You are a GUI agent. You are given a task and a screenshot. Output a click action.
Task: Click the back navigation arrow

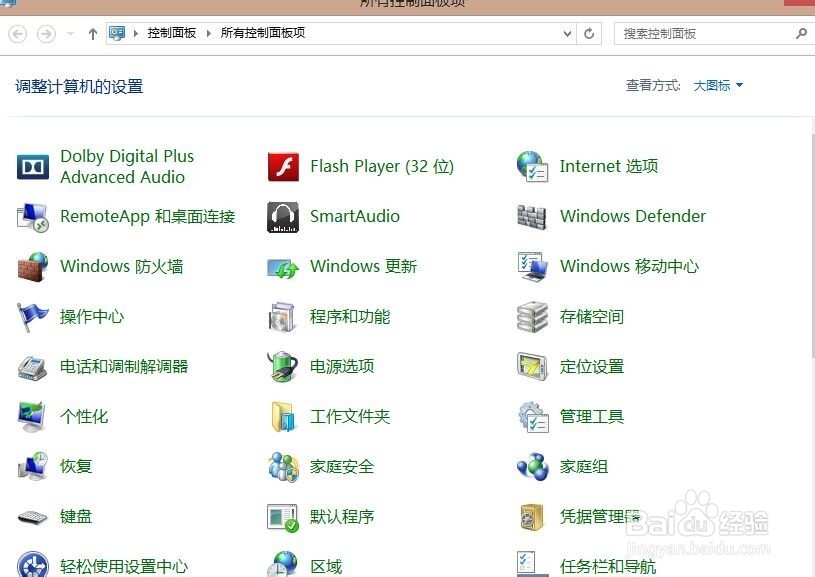16,33
